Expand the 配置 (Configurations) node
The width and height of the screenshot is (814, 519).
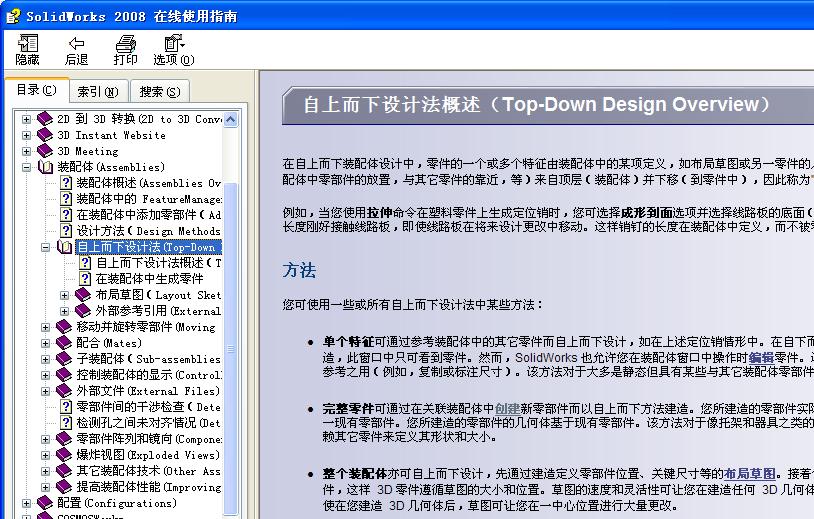[x=26, y=503]
